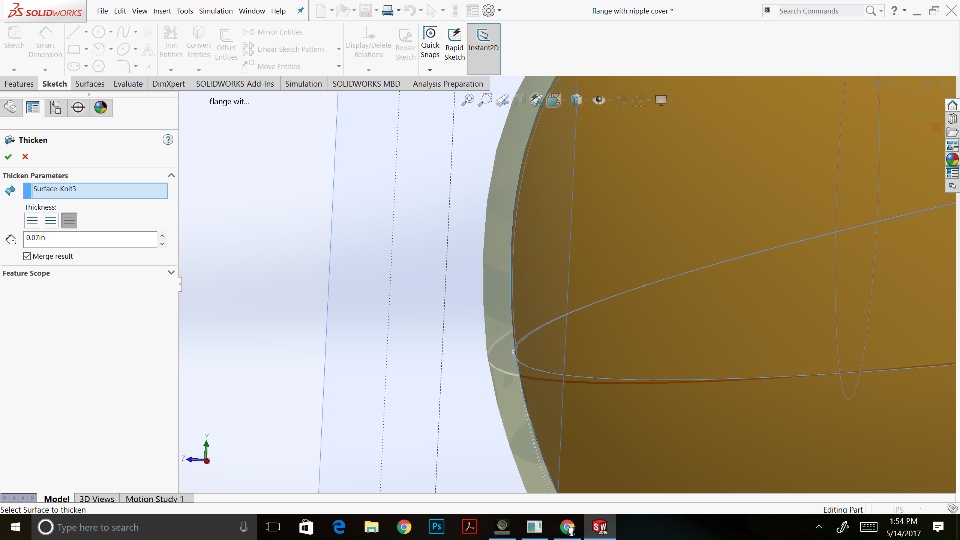Click Quick Snaps tool
Screen dimensions: 960x540
click(x=430, y=42)
